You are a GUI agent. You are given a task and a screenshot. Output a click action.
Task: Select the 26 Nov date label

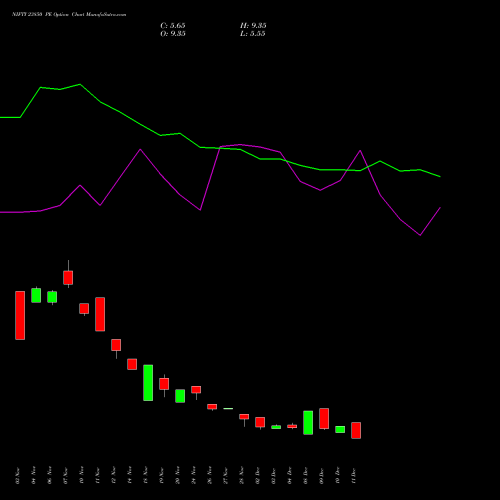coord(209,476)
